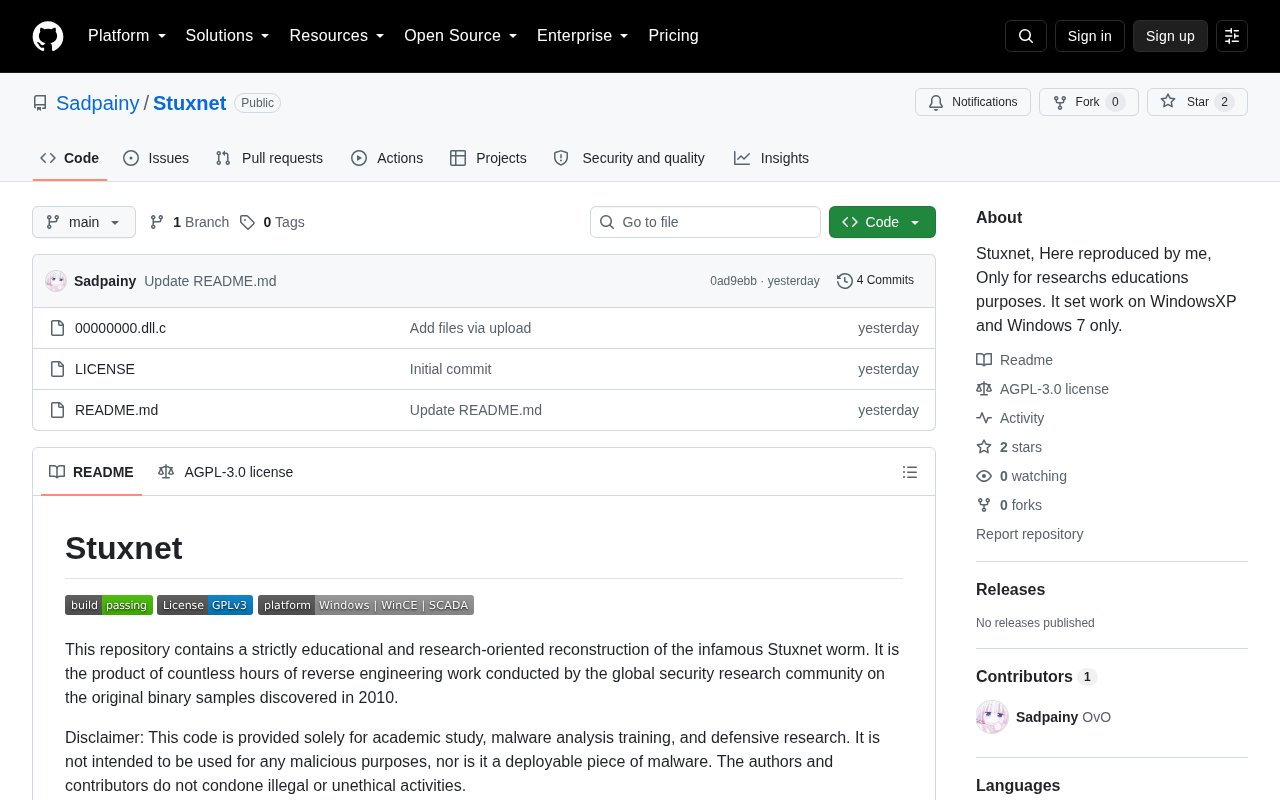Screen dimensions: 1280x800
Task: Click the file icon beside README.md
Action: tap(58, 410)
